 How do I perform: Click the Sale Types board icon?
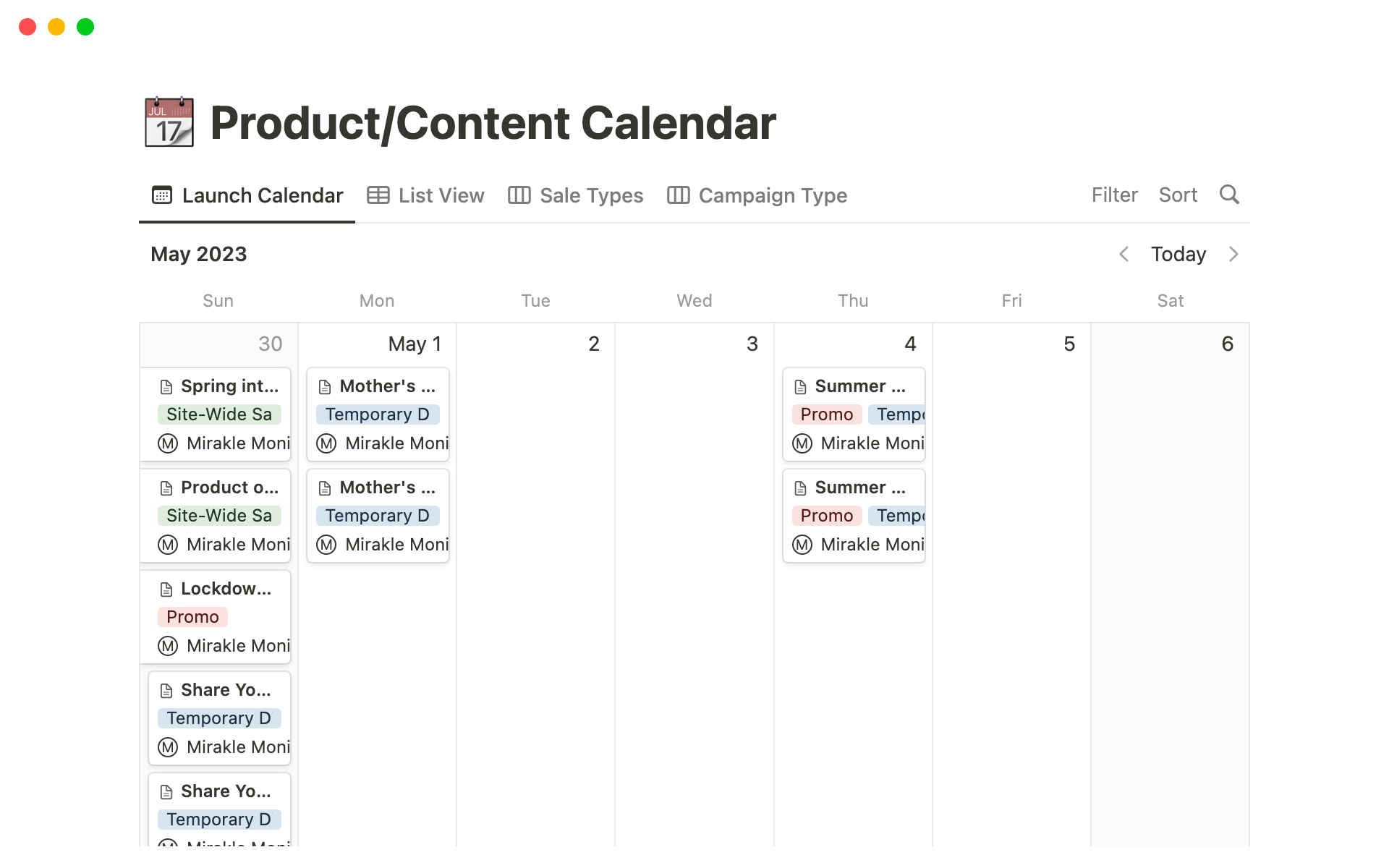519,195
